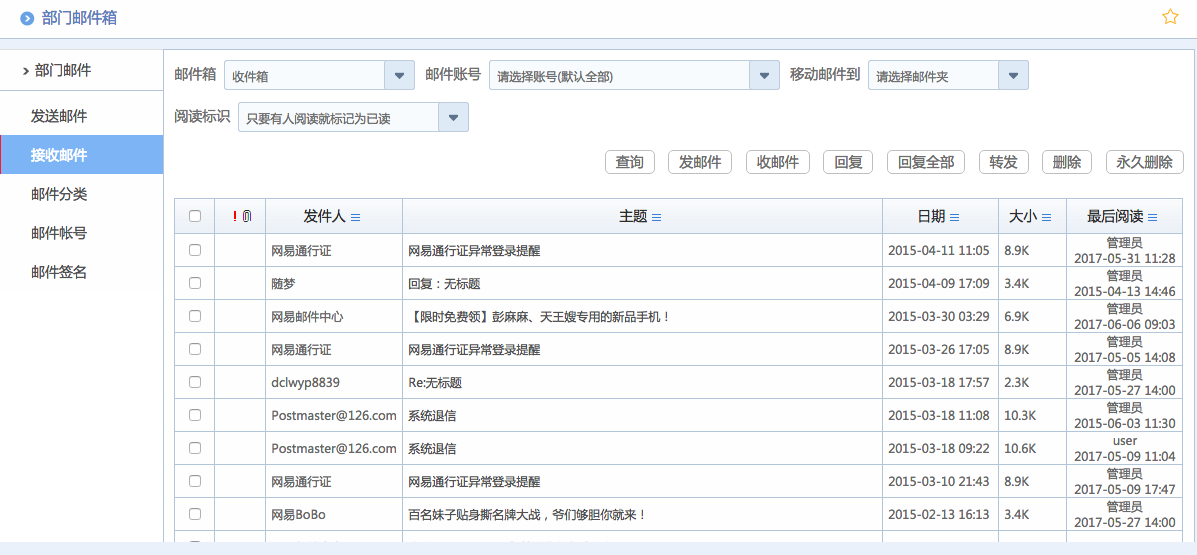Viewport: 1197px width, 555px height.
Task: Click the sort icon beside 发件人 header
Action: [x=356, y=217]
